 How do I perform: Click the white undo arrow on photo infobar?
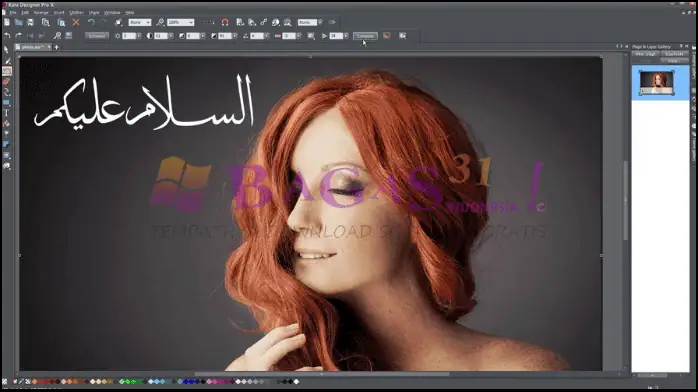coord(7,36)
